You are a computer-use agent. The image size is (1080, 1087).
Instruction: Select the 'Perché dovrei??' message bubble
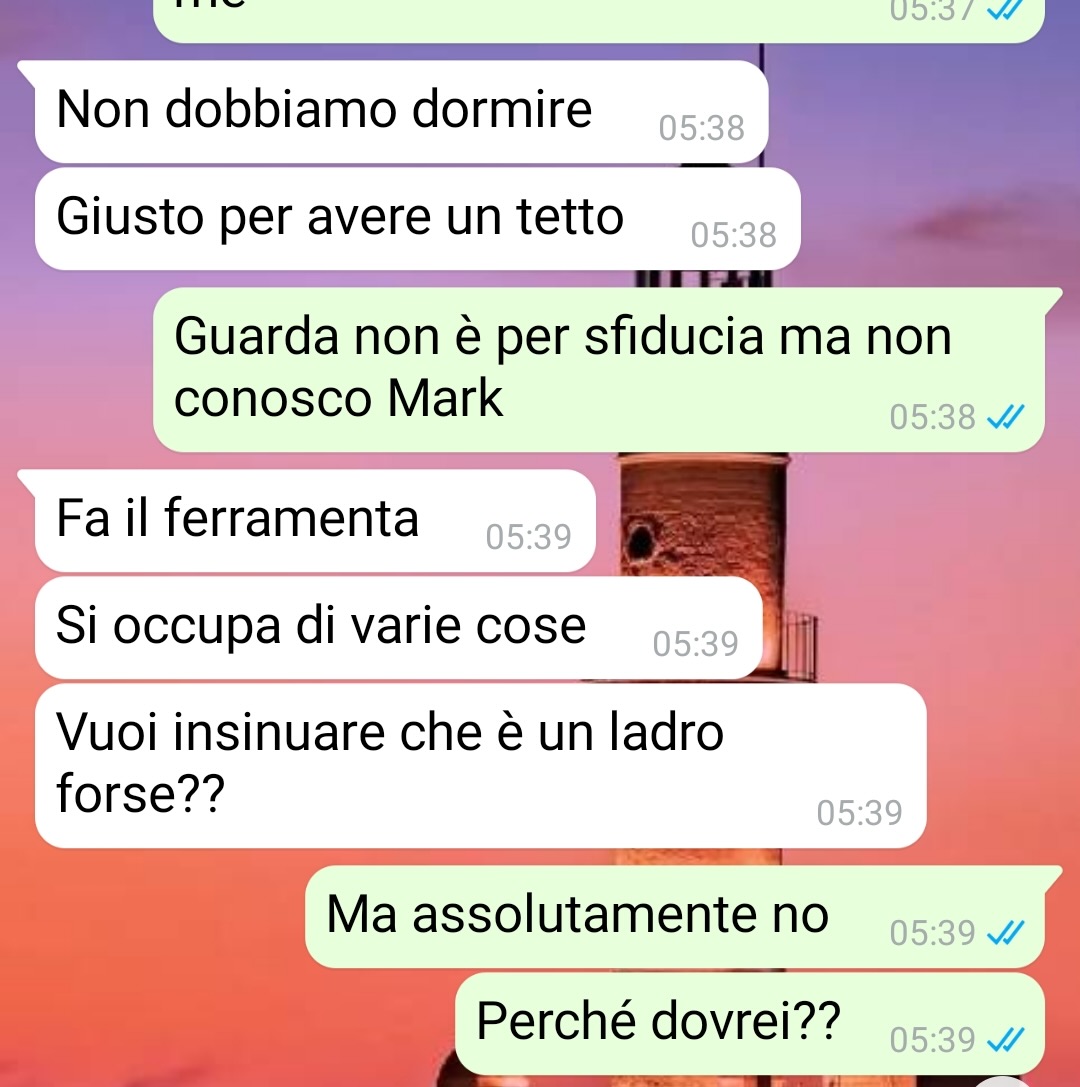click(x=749, y=1024)
